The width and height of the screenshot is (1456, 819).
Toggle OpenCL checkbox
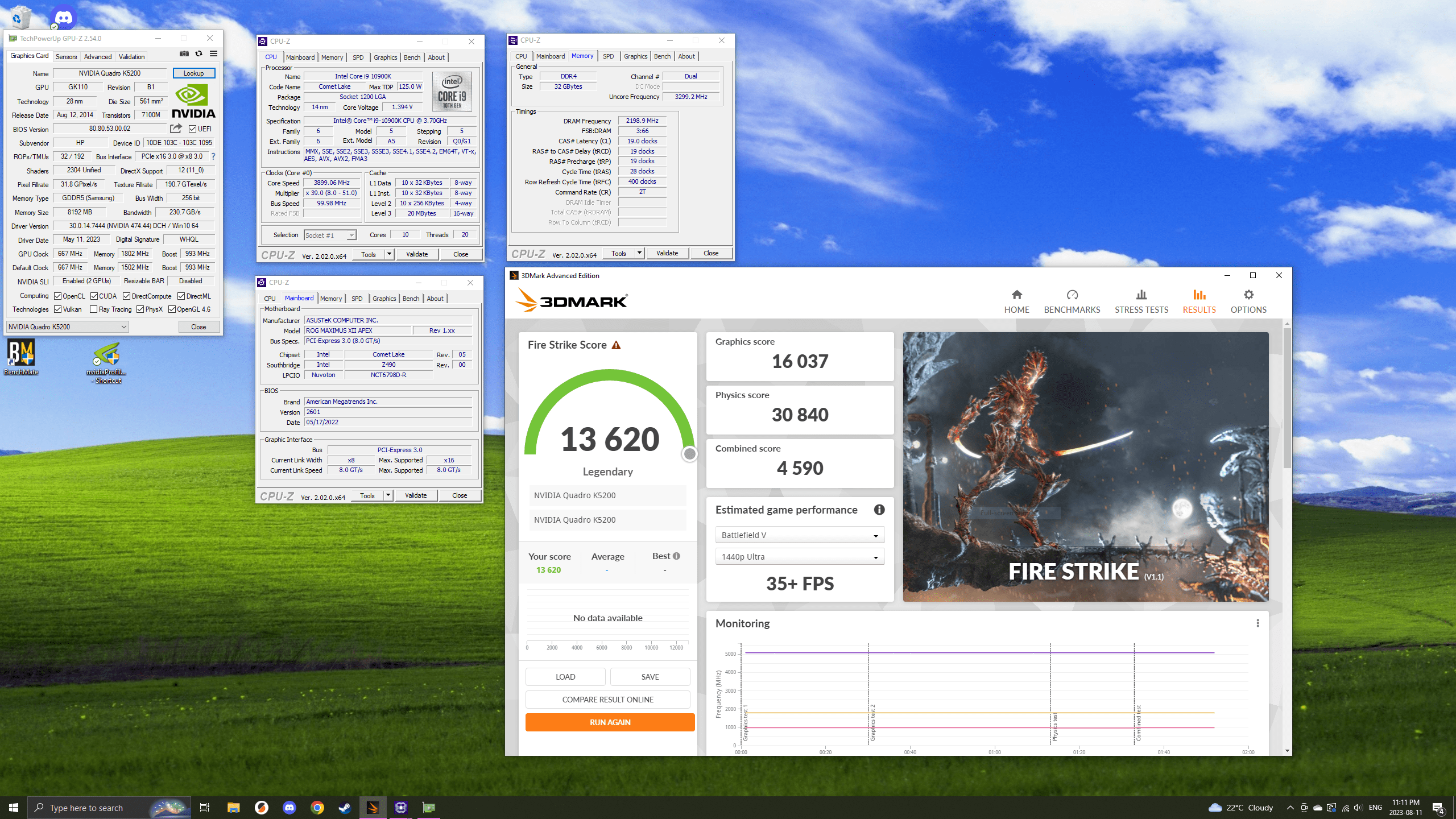(x=58, y=296)
